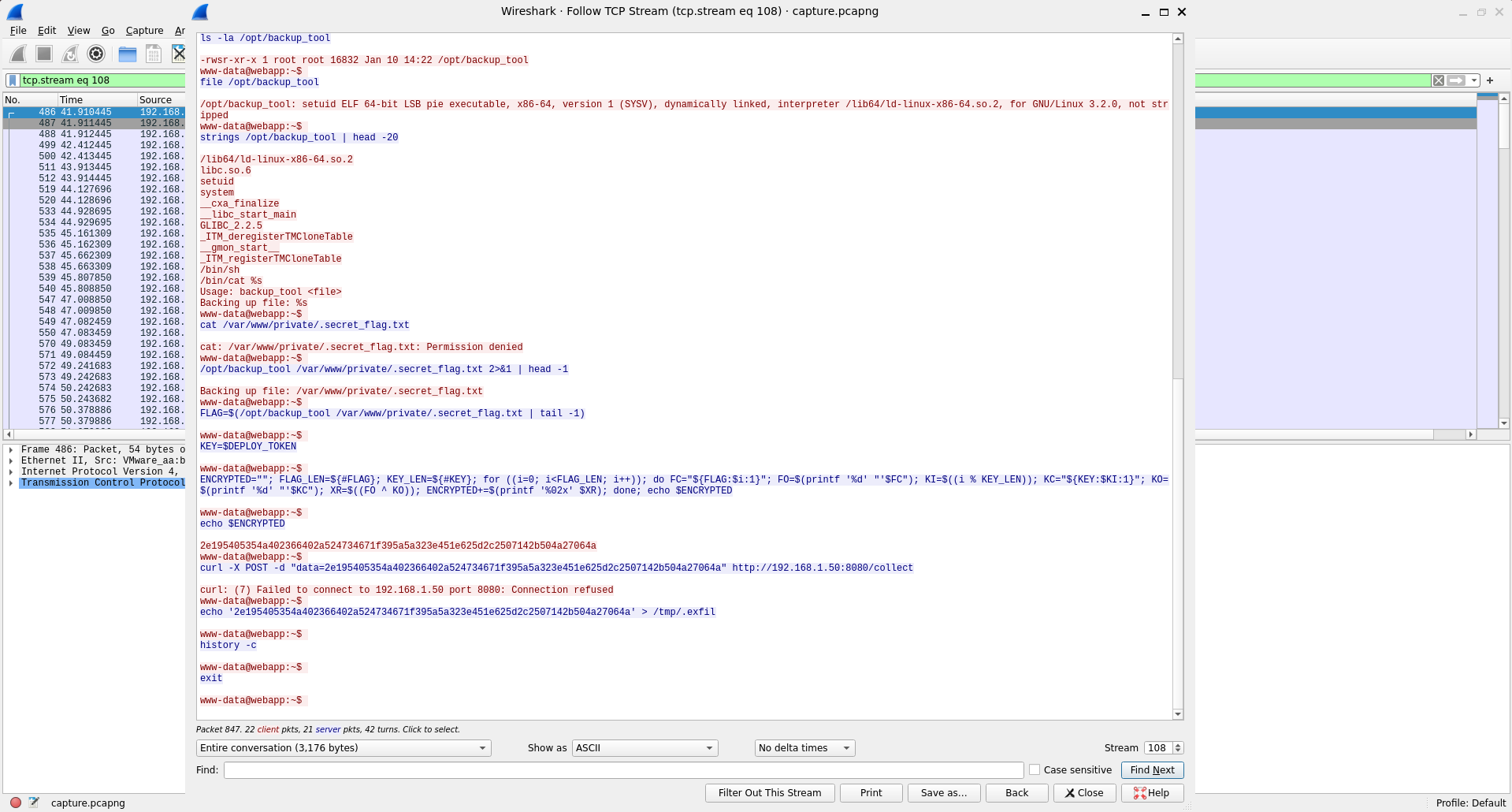This screenshot has height=812, width=1512.
Task: Click the Print button
Action: click(x=871, y=793)
